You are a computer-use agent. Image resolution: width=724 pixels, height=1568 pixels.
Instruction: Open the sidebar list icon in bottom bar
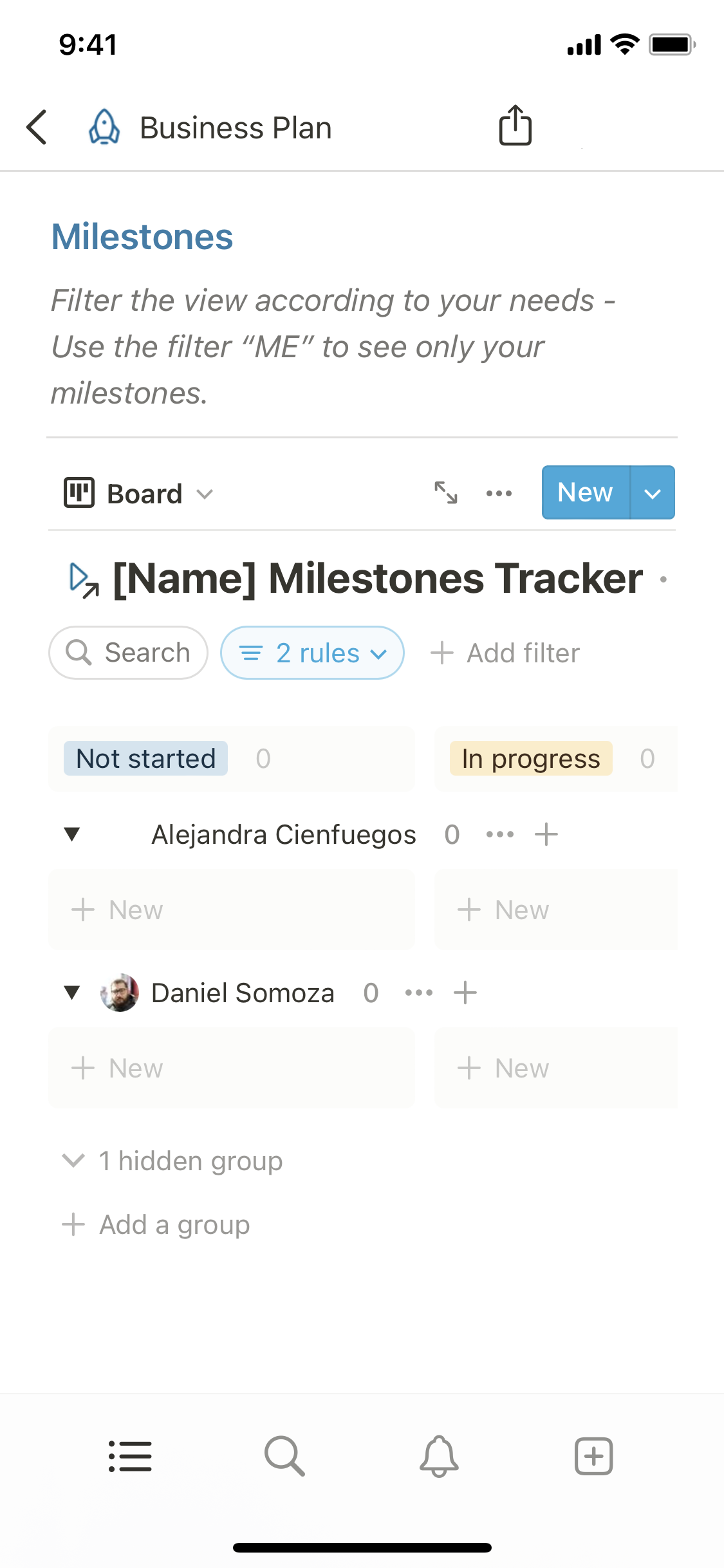130,1456
